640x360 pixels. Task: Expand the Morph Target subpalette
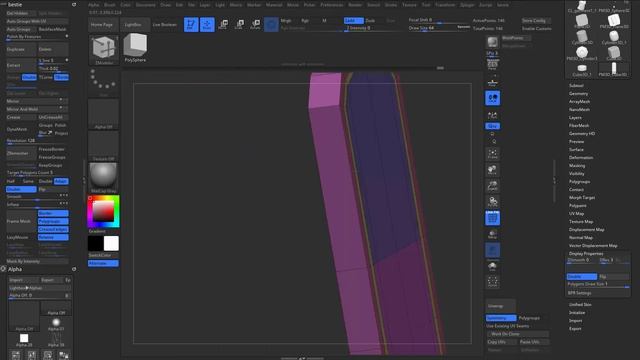[x=582, y=198]
